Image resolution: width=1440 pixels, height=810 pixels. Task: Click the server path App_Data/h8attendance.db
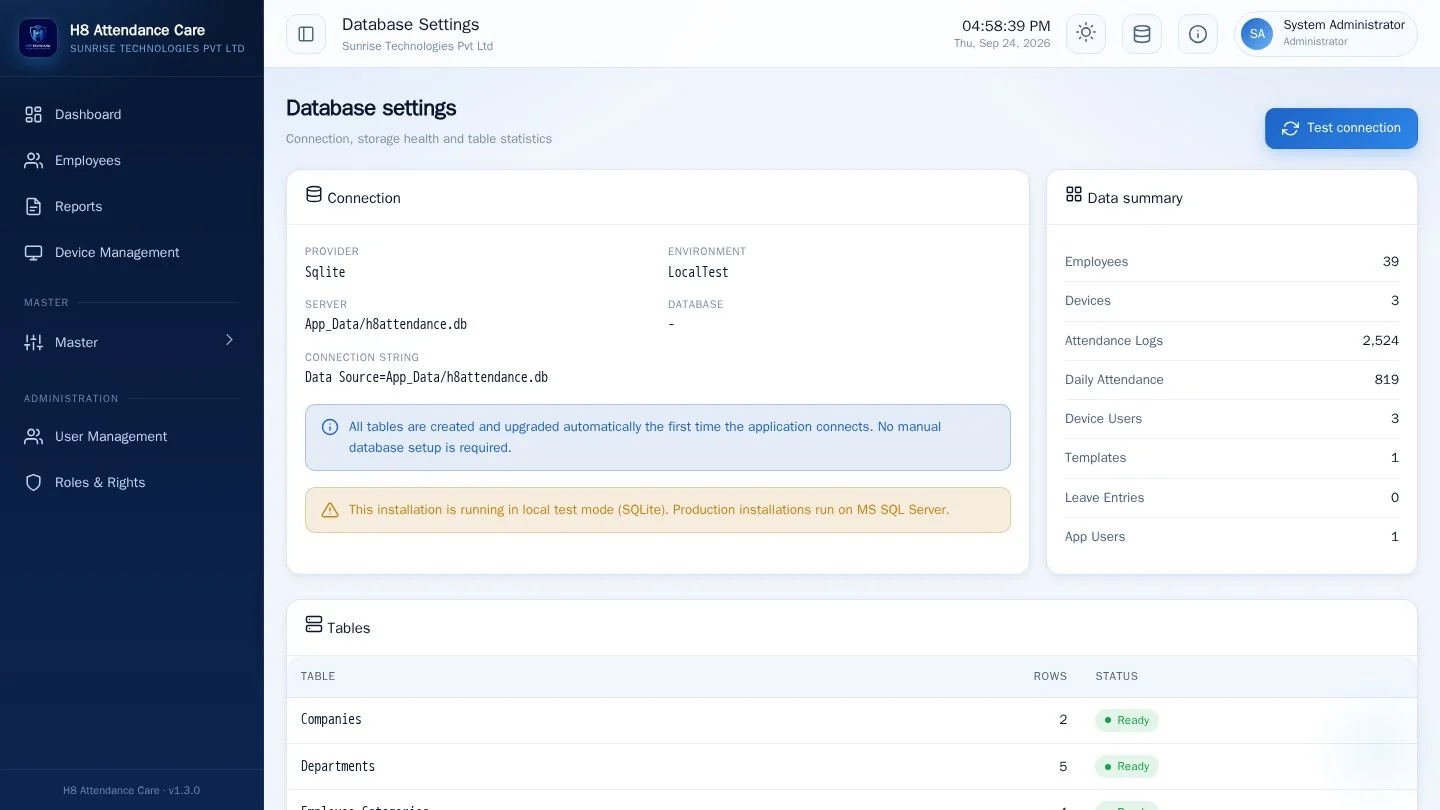click(386, 324)
